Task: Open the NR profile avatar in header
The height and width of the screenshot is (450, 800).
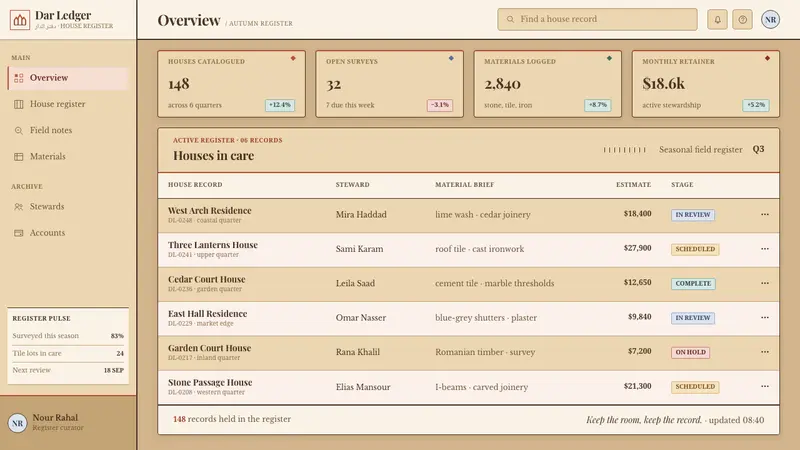Action: coord(770,19)
